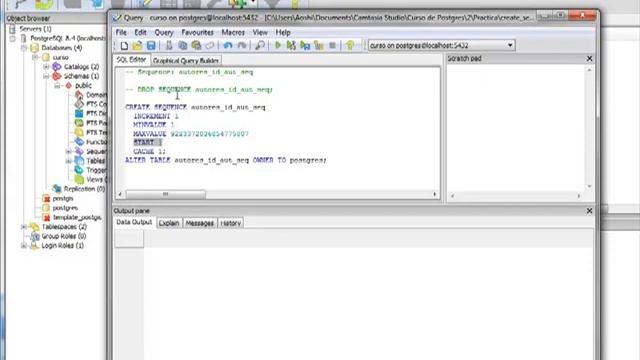The image size is (640, 360).
Task: Open the Messages tab in the output pane
Action: click(x=200, y=223)
